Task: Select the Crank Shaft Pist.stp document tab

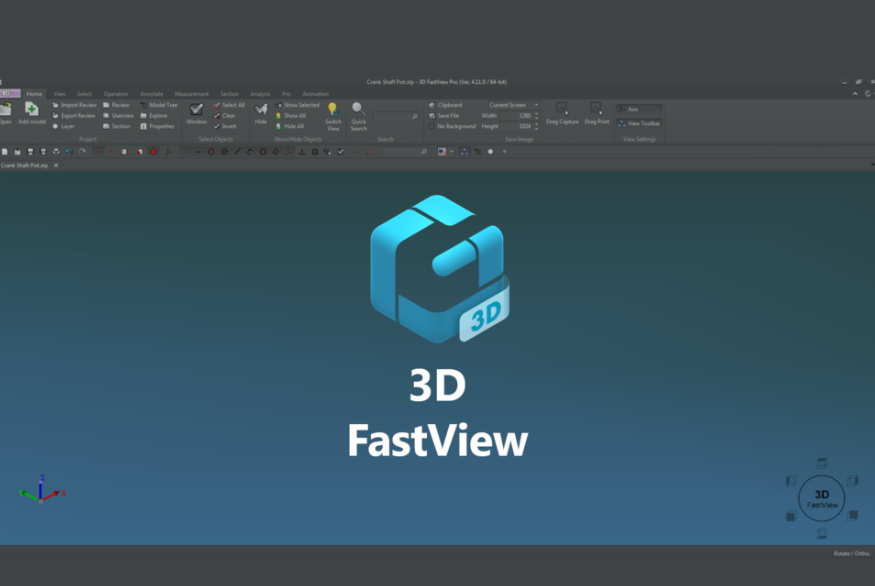Action: [x=25, y=165]
